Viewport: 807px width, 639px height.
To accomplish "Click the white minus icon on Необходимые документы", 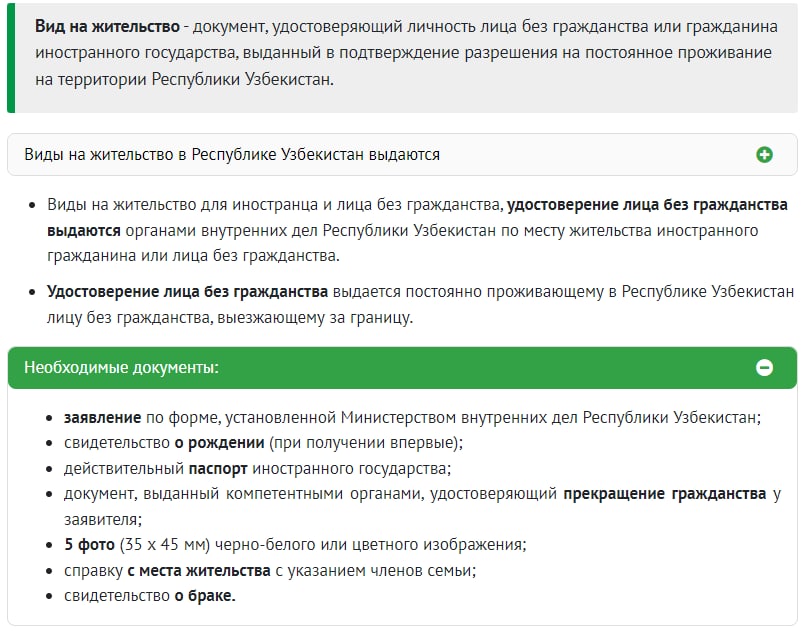I will (x=765, y=368).
